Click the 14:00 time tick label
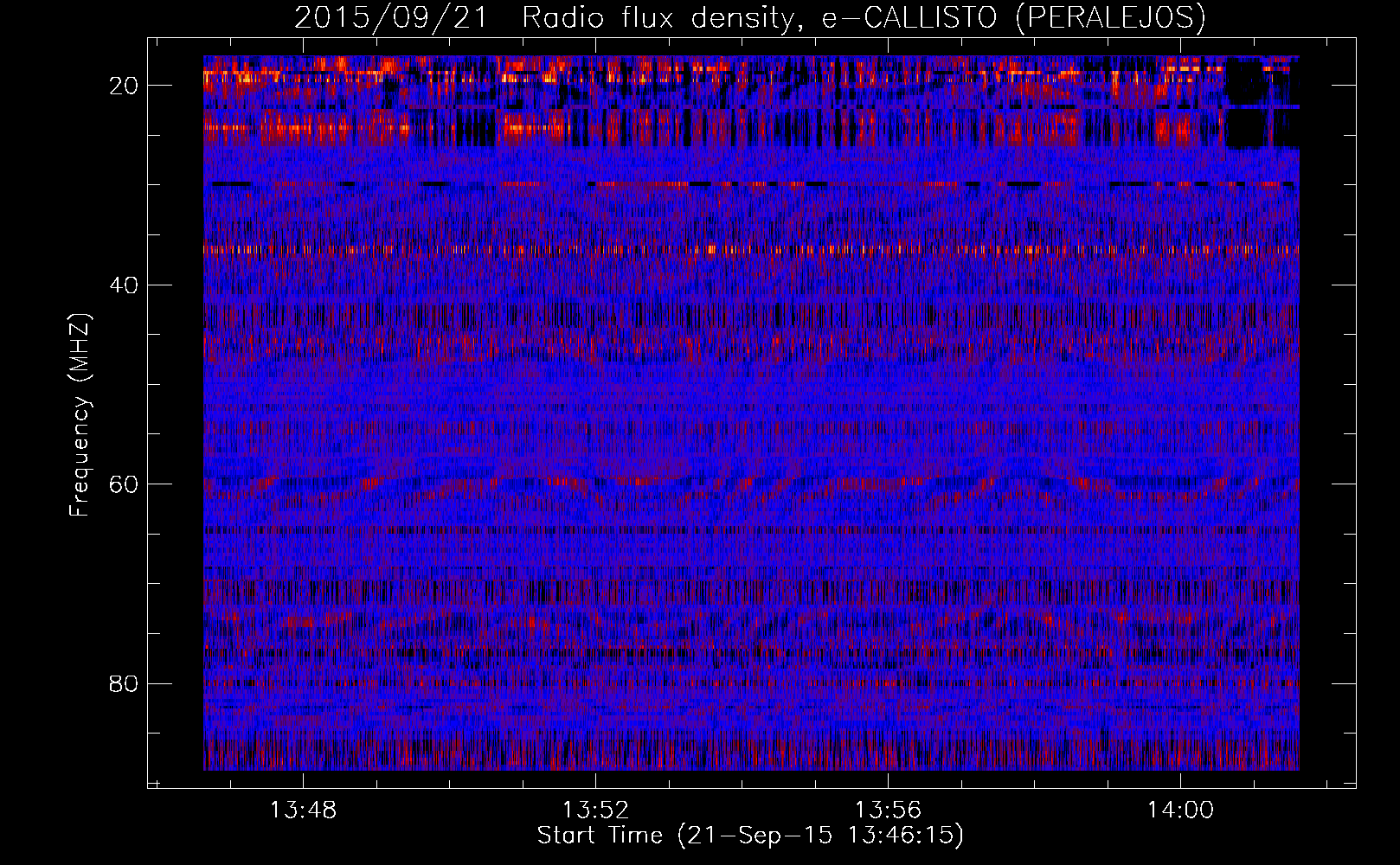This screenshot has width=1400, height=865. (x=1180, y=811)
